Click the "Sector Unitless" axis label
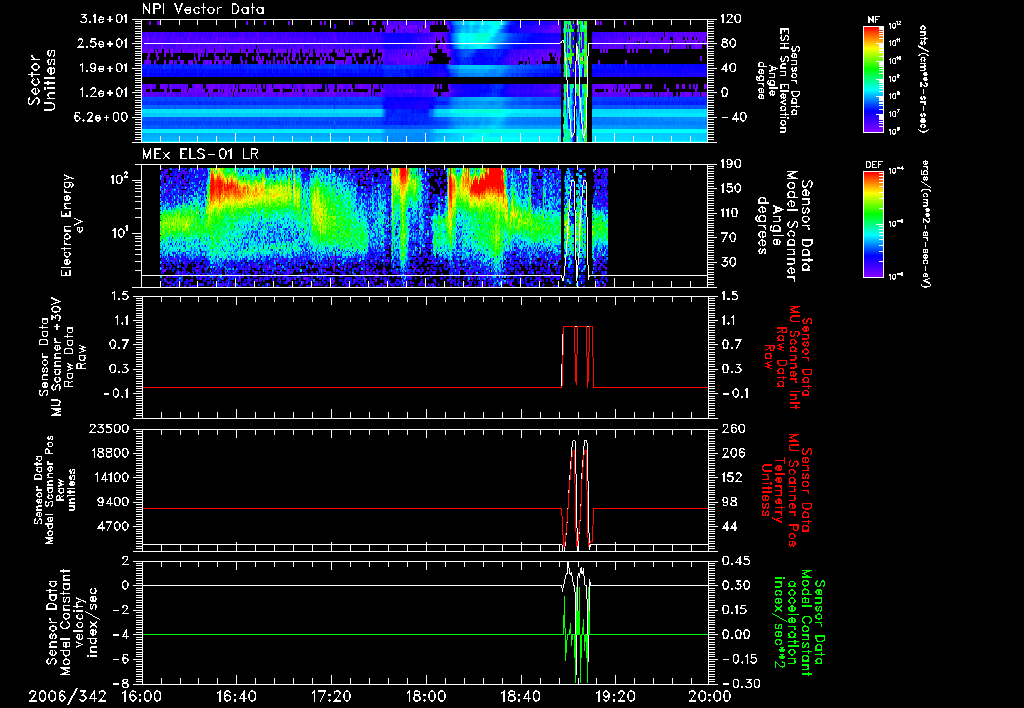1024x708 pixels. coord(42,80)
